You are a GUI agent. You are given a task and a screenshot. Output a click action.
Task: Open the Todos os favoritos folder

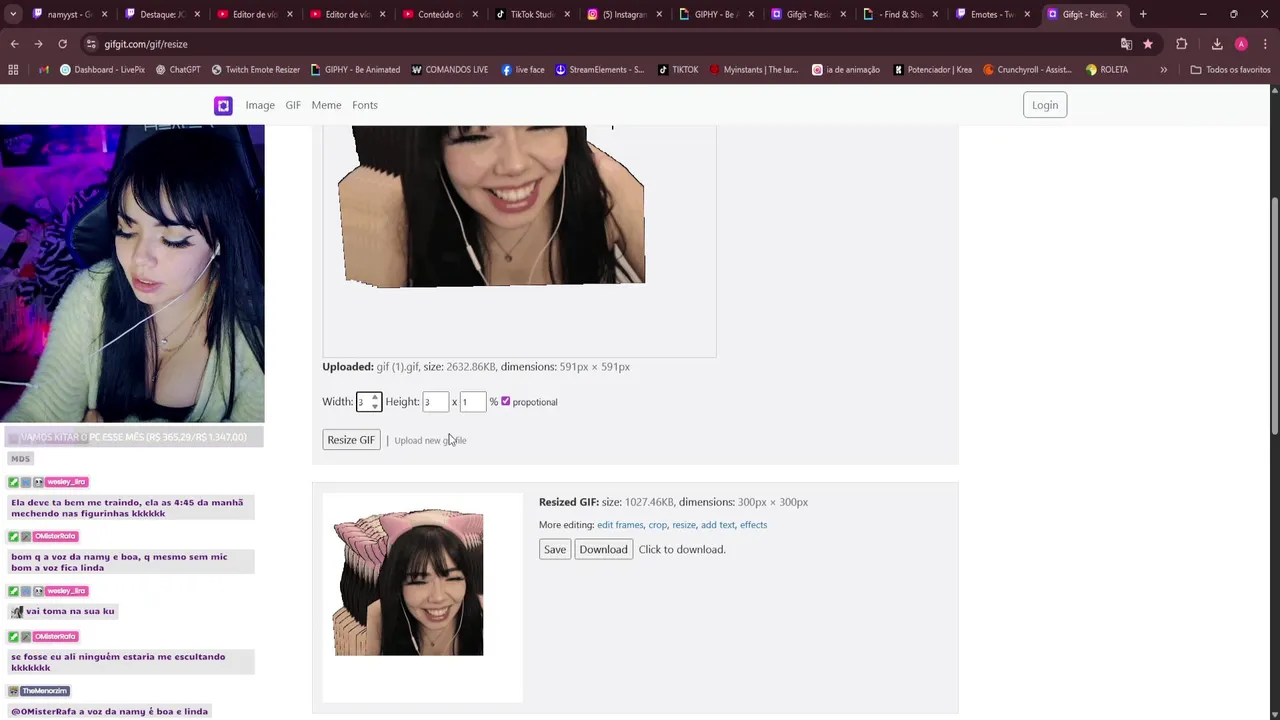click(x=1230, y=70)
